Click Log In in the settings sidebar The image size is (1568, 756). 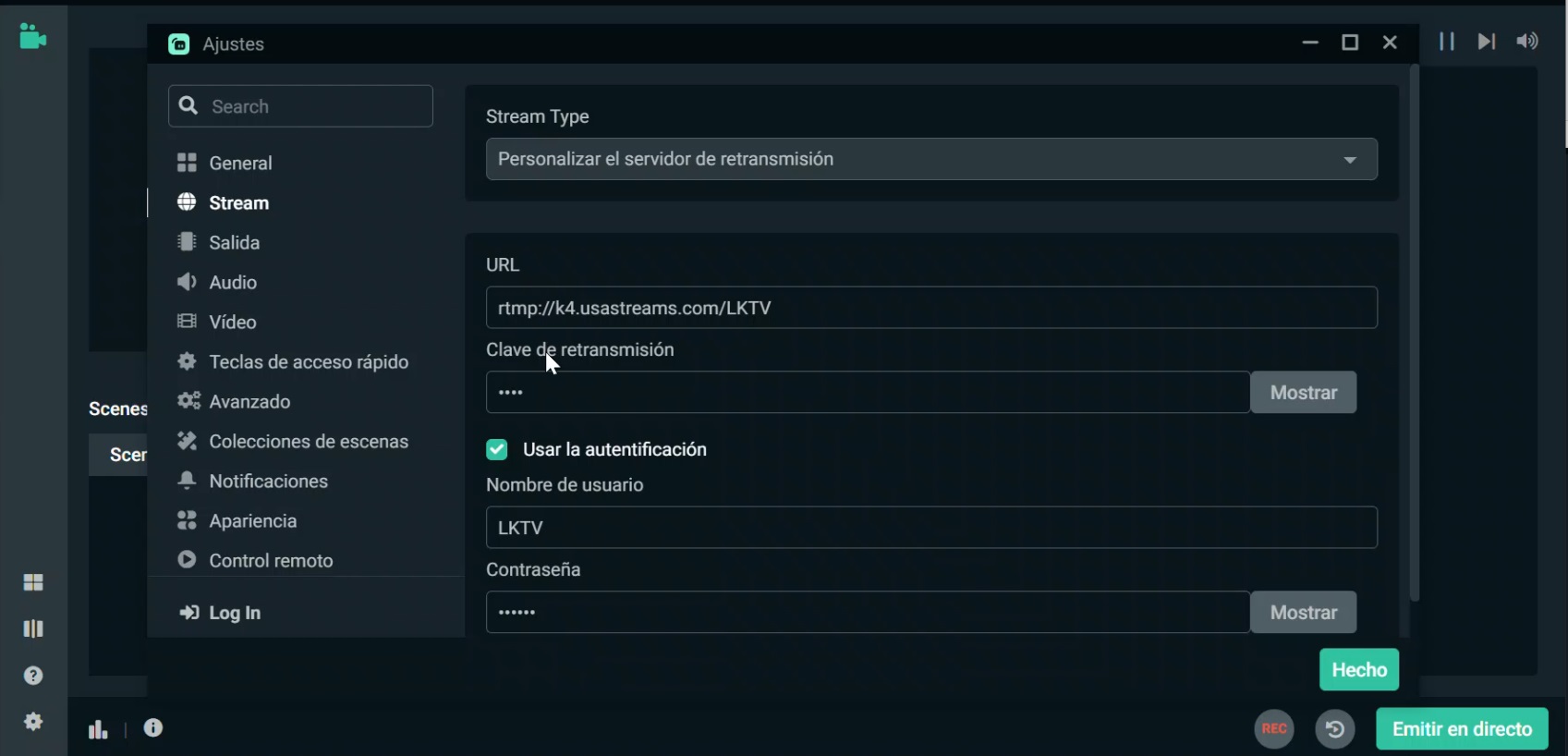[220, 613]
